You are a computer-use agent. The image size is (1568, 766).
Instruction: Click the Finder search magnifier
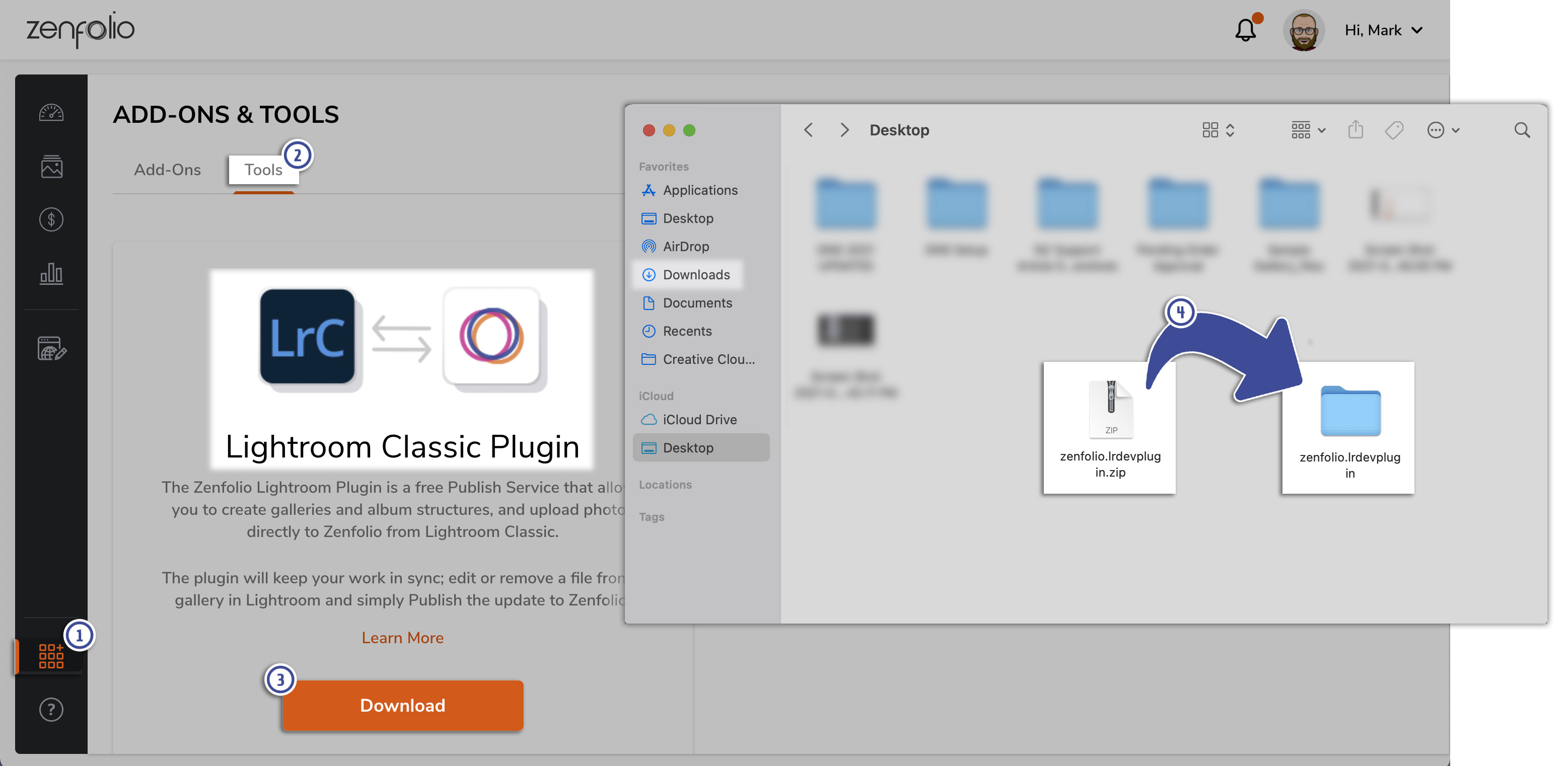pos(1522,129)
